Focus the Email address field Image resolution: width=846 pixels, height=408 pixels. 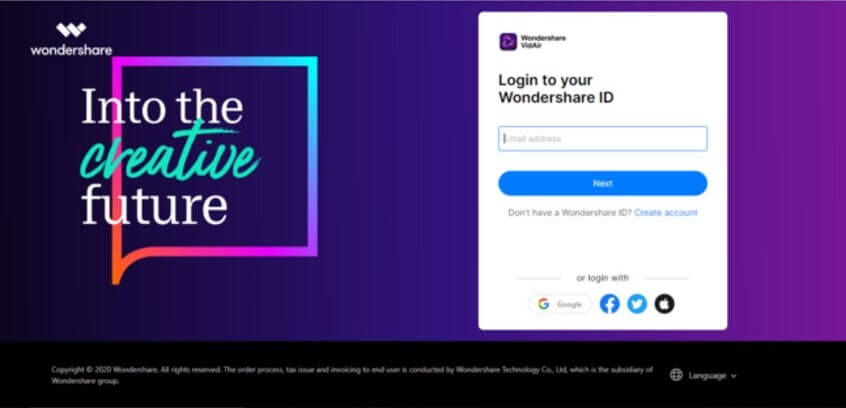(x=603, y=139)
